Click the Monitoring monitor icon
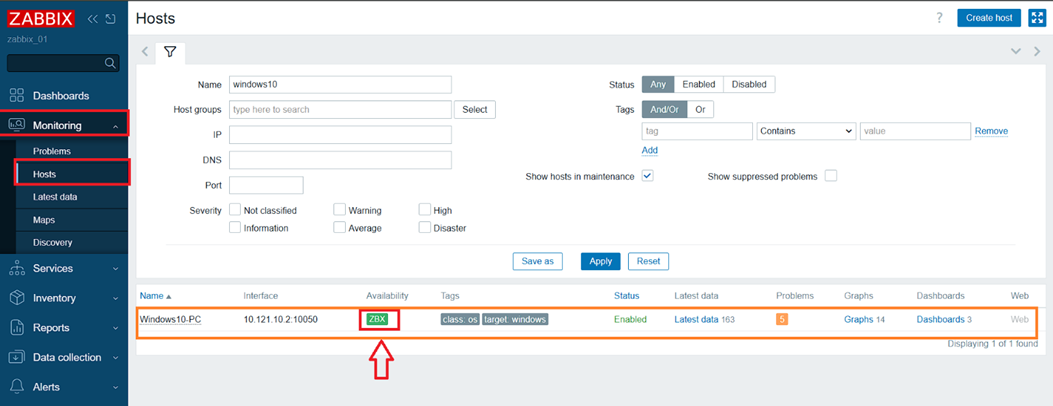1053x406 pixels. click(x=17, y=125)
